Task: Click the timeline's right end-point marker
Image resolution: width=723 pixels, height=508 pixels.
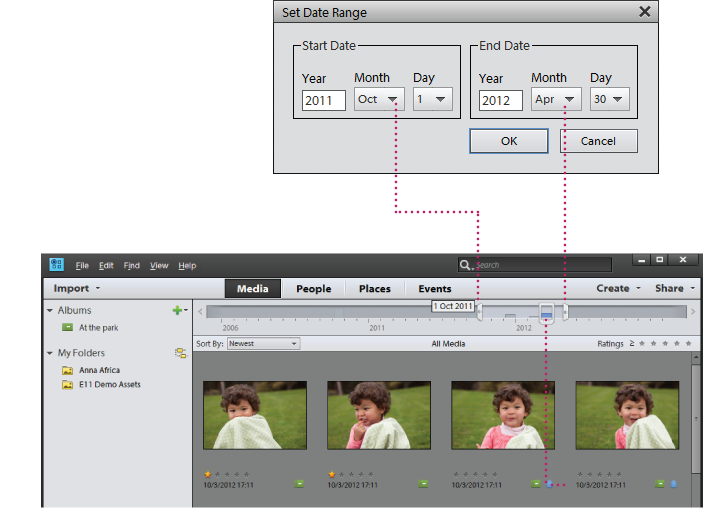Action: (x=565, y=313)
